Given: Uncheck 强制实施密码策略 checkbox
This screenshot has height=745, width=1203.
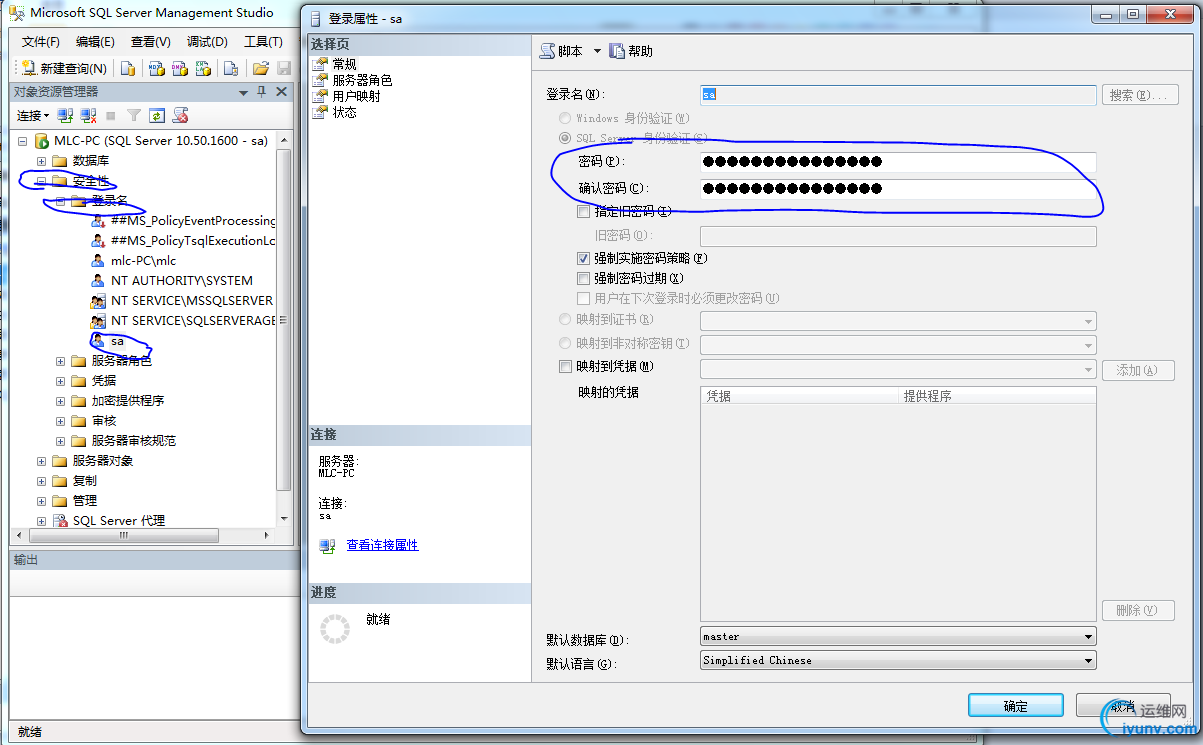Looking at the screenshot, I should [x=584, y=258].
